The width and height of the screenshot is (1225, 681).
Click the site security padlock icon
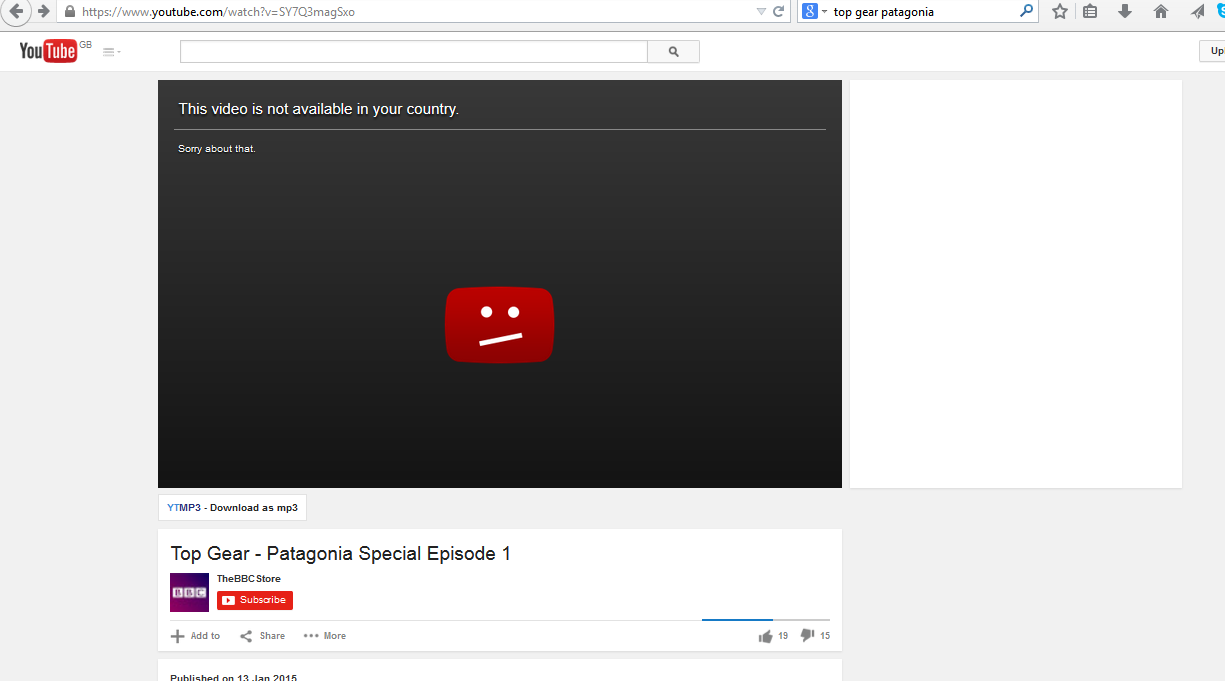[69, 12]
